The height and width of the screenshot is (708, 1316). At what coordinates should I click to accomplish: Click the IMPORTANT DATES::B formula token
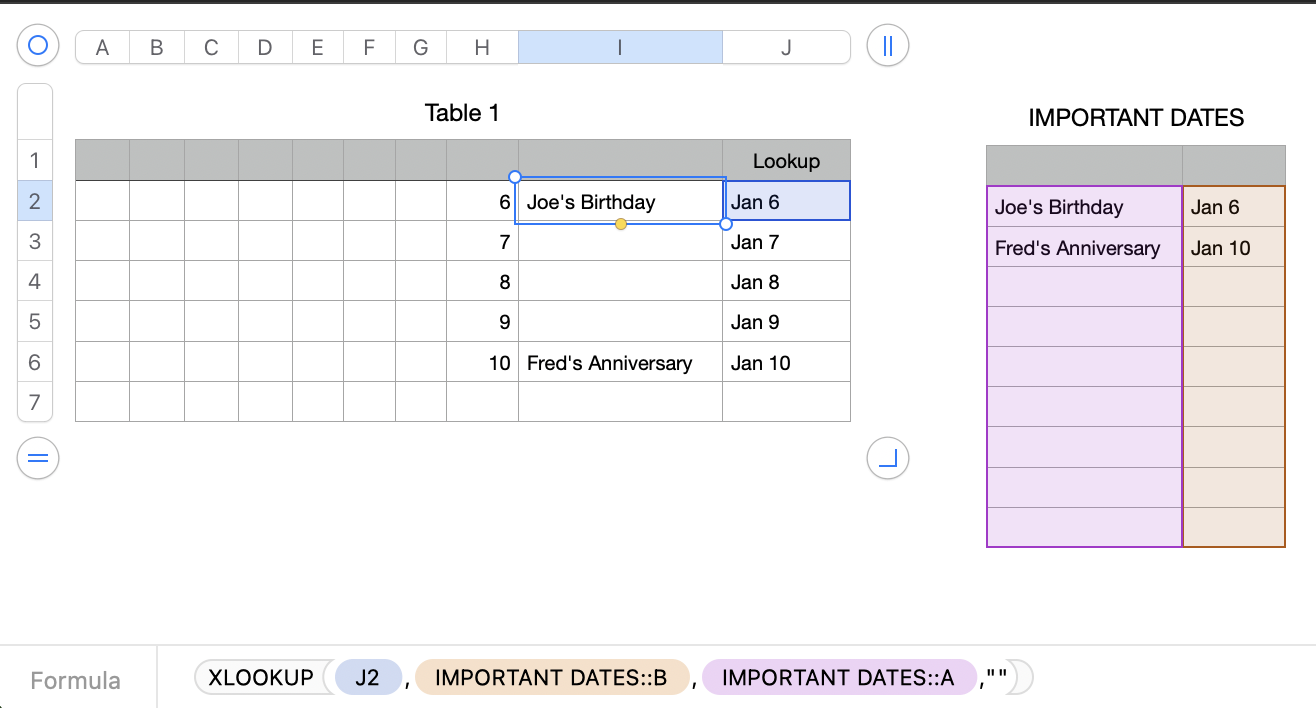tap(551, 678)
